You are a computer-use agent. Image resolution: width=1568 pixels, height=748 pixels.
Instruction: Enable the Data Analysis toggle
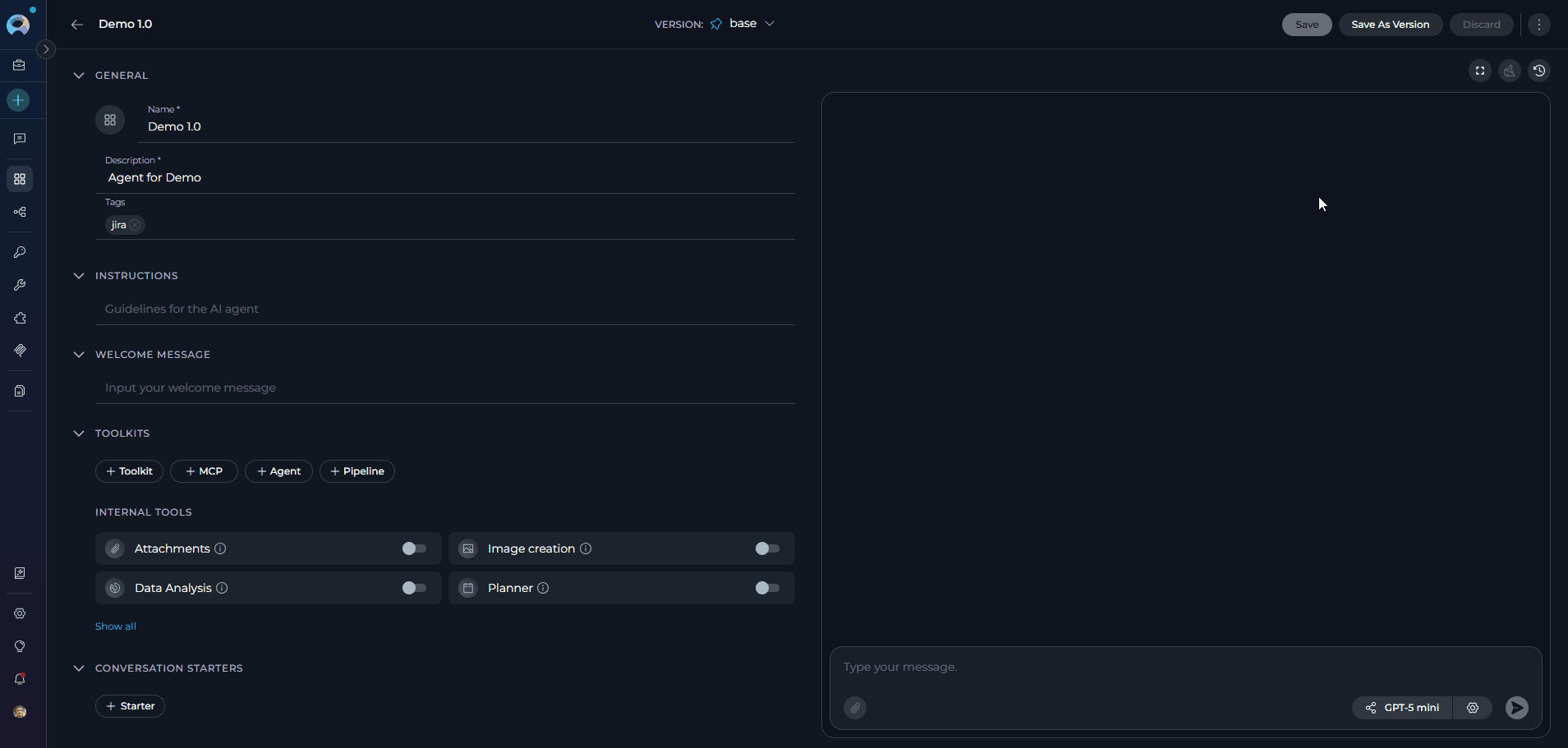pyautogui.click(x=414, y=588)
